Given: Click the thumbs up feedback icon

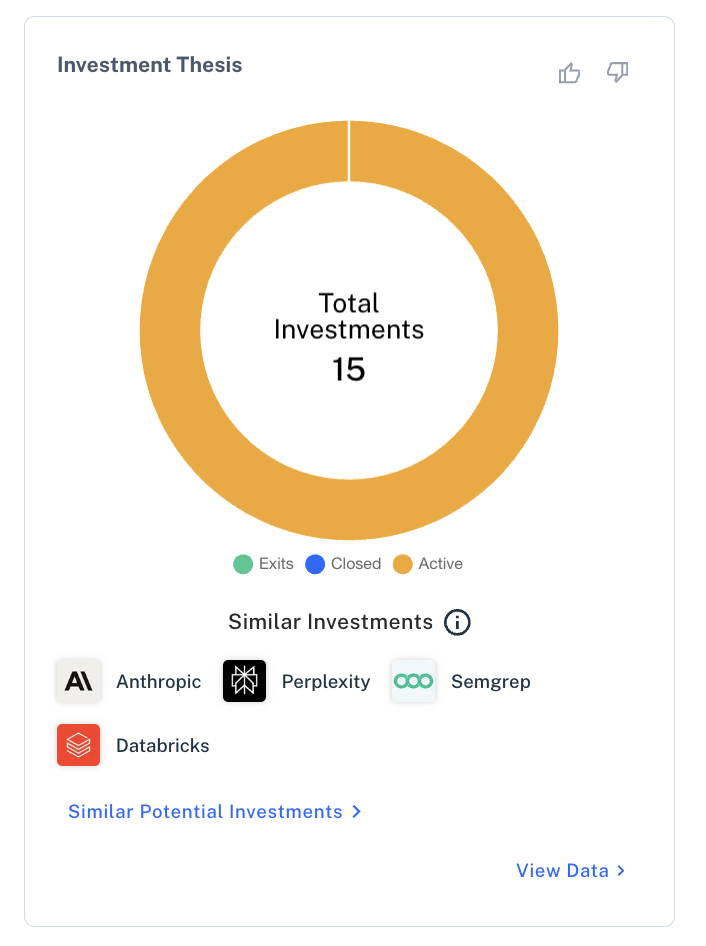Looking at the screenshot, I should coord(569,73).
